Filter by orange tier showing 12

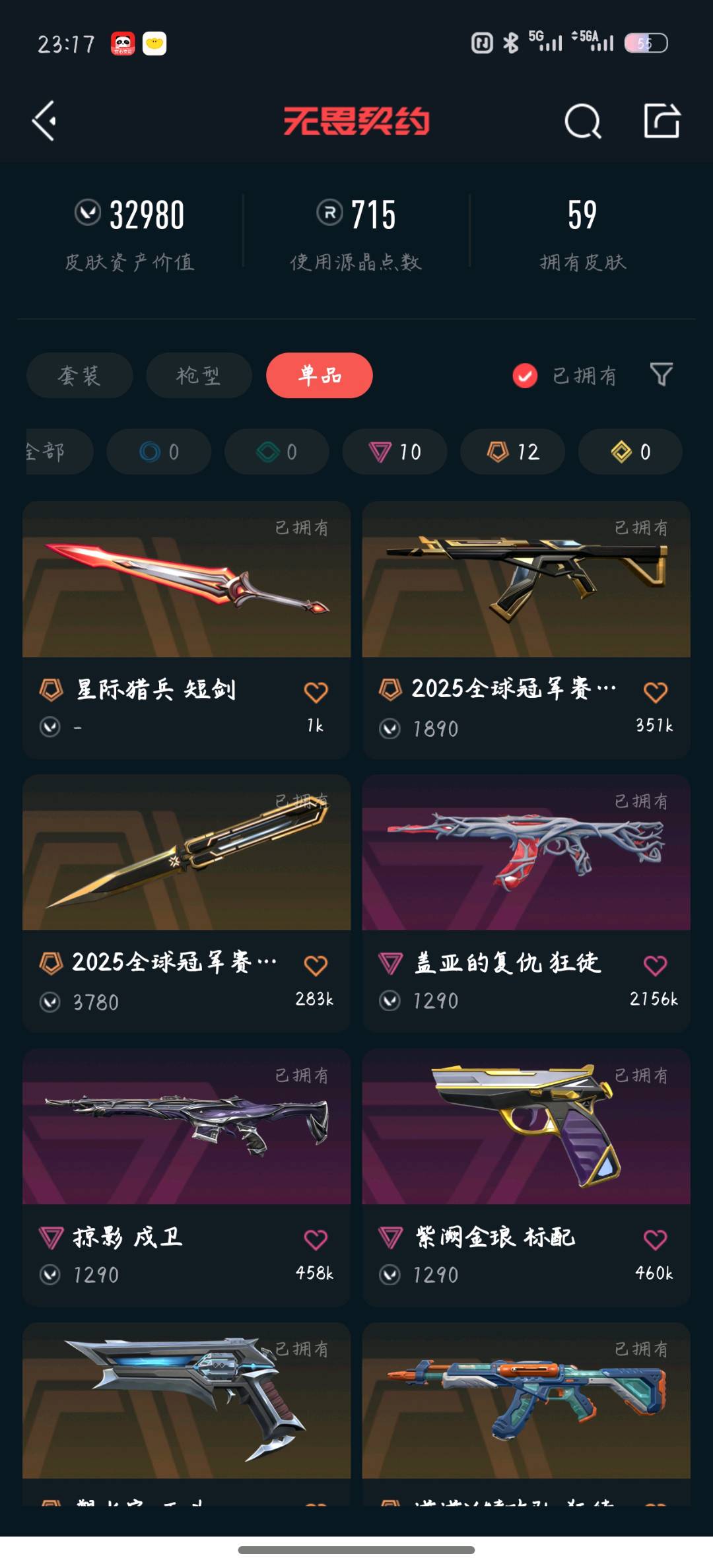click(513, 452)
